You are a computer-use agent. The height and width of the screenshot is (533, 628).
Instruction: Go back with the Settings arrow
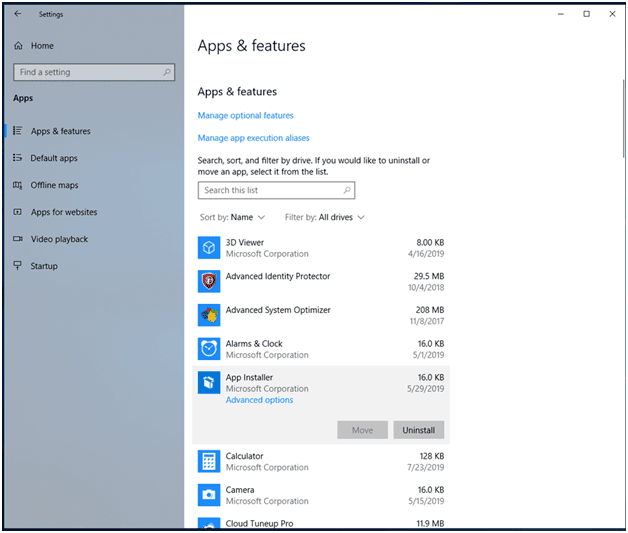click(x=18, y=14)
